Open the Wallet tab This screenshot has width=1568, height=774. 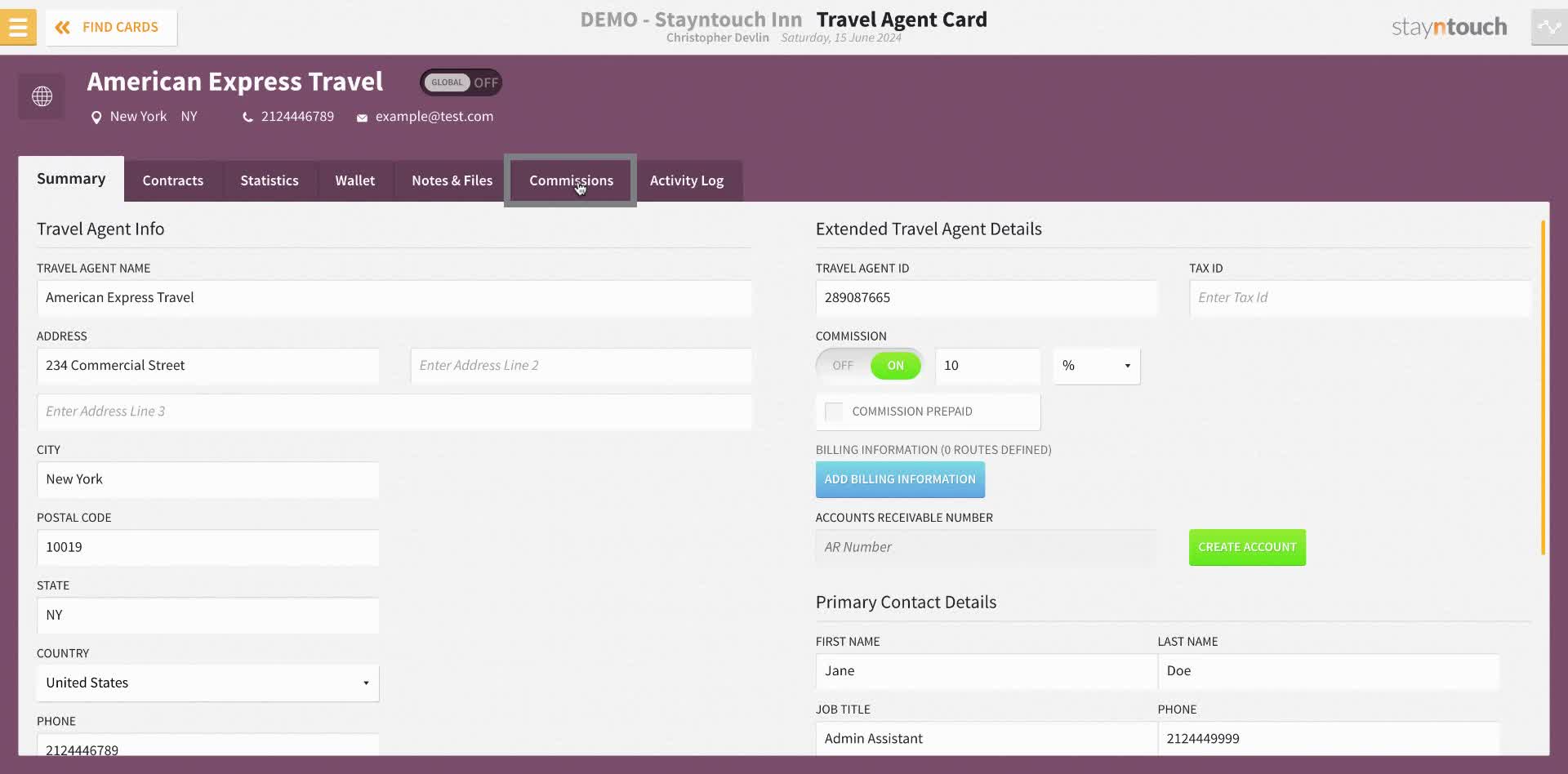[x=355, y=180]
